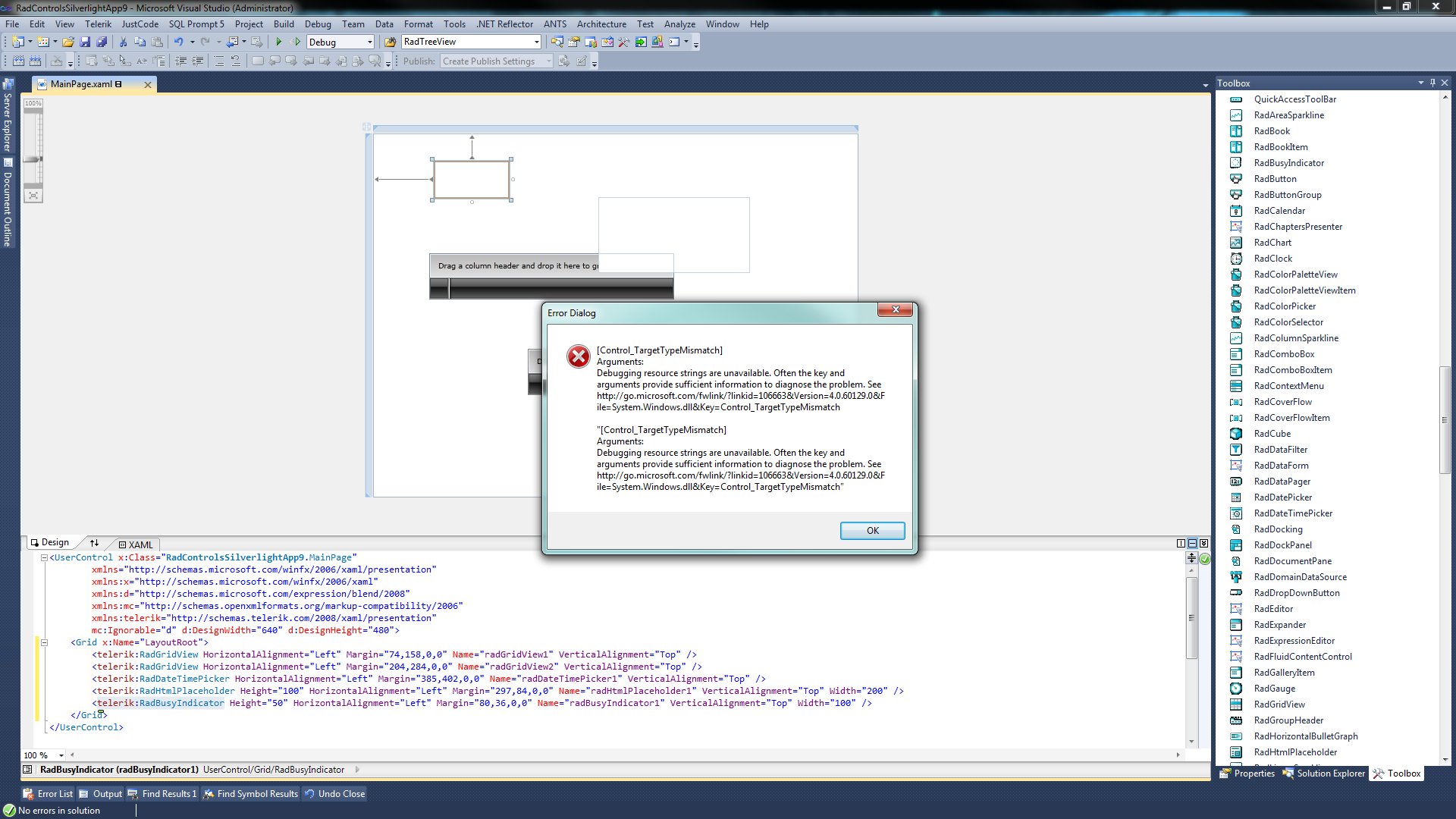Close the MainPage.xaml tab
This screenshot has width=1456, height=819.
click(148, 84)
